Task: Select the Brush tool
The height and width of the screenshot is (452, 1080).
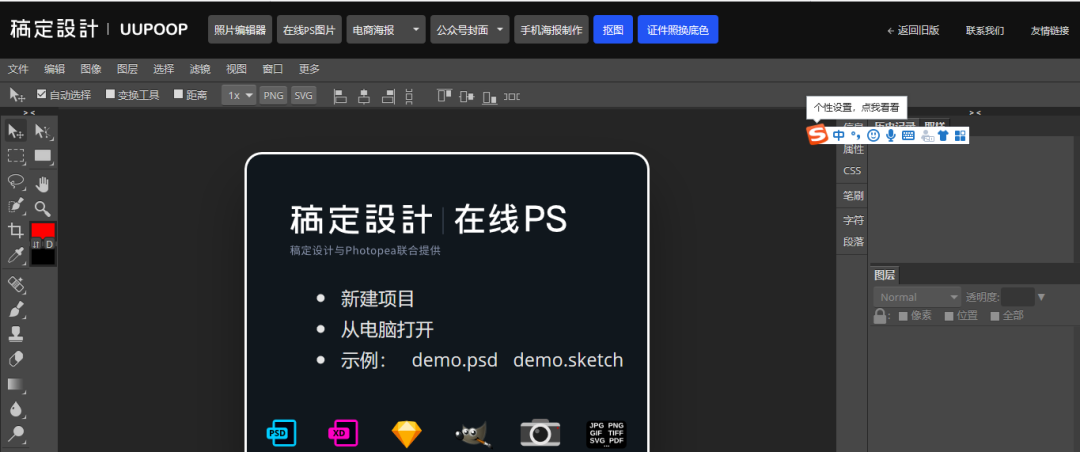Action: point(16,309)
